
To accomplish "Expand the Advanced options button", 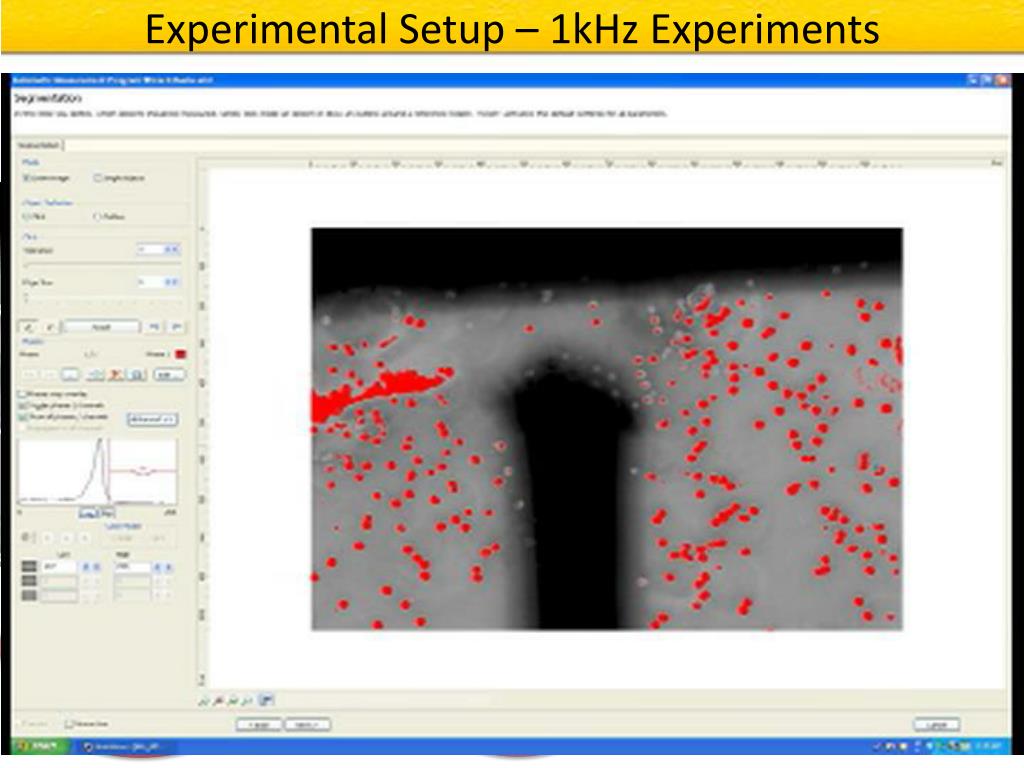I will pyautogui.click(x=152, y=419).
